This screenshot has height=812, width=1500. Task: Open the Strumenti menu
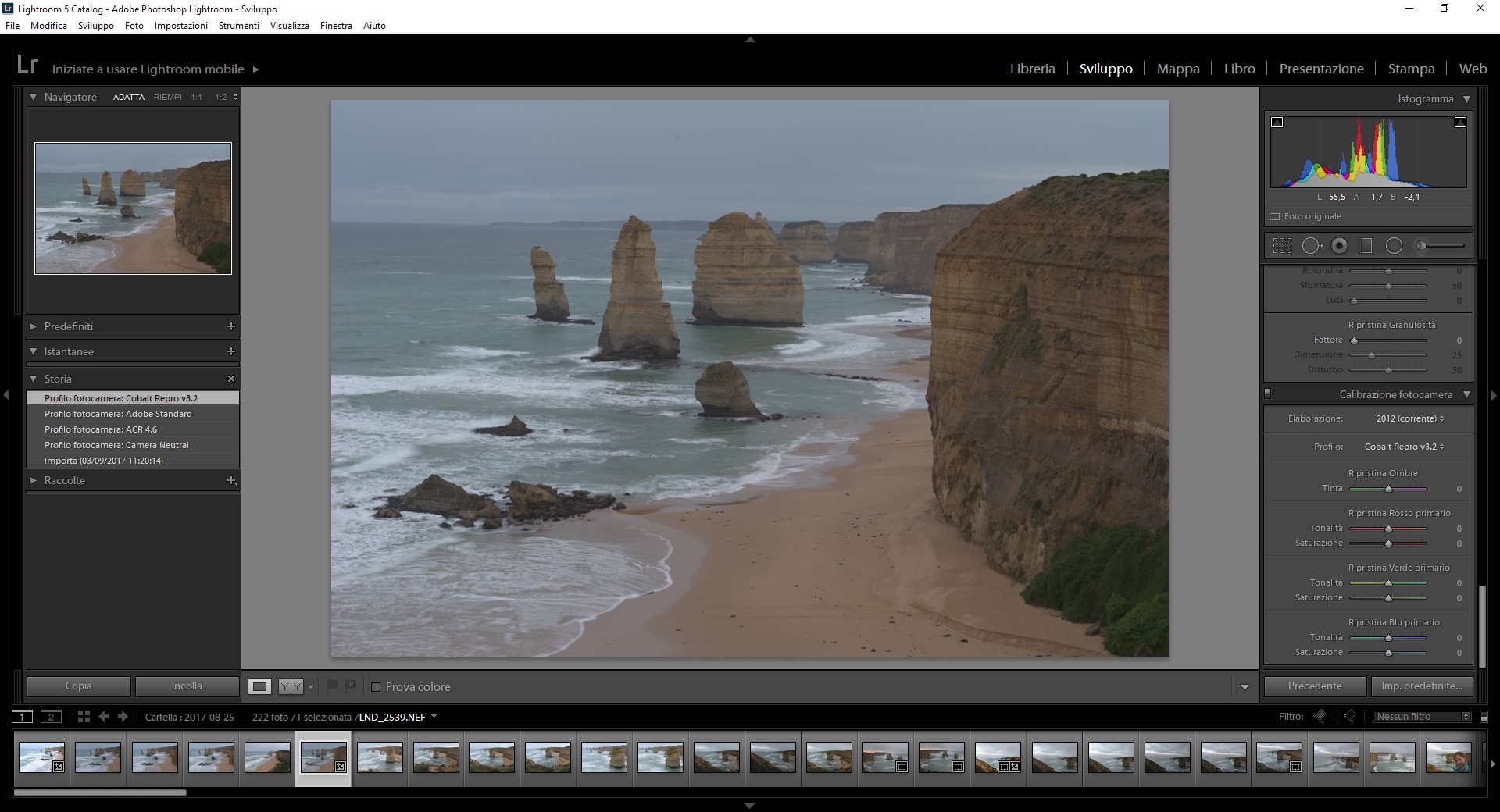click(x=238, y=26)
